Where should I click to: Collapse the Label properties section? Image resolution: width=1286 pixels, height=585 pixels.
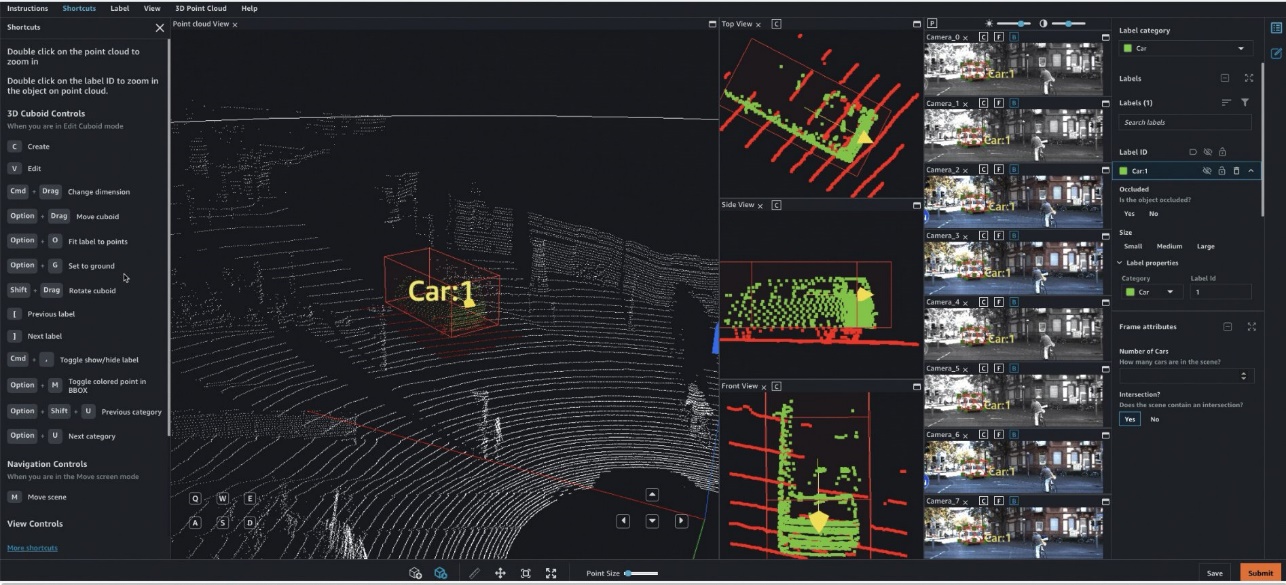[x=1120, y=263]
